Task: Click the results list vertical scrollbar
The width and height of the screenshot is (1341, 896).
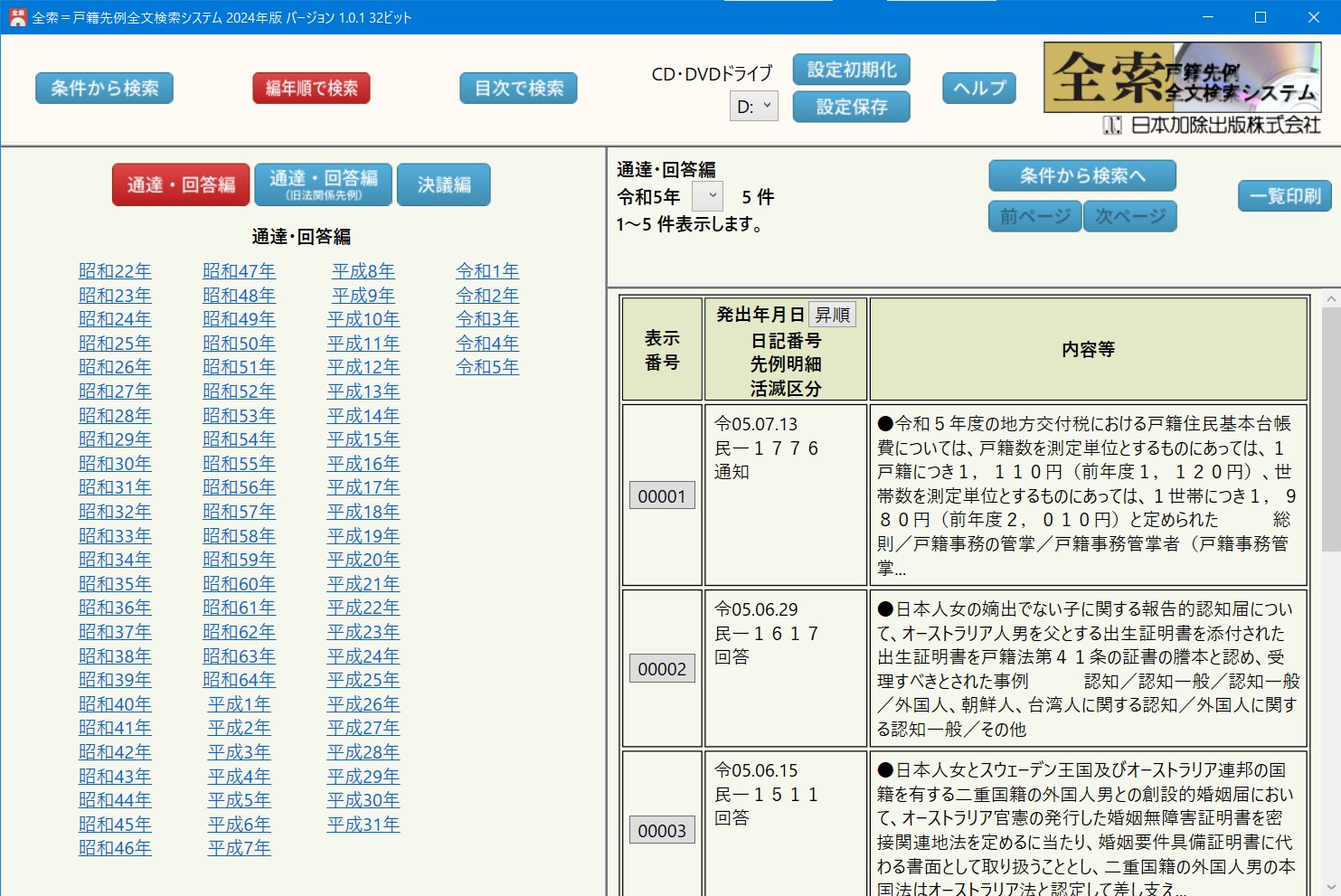Action: point(1331,588)
